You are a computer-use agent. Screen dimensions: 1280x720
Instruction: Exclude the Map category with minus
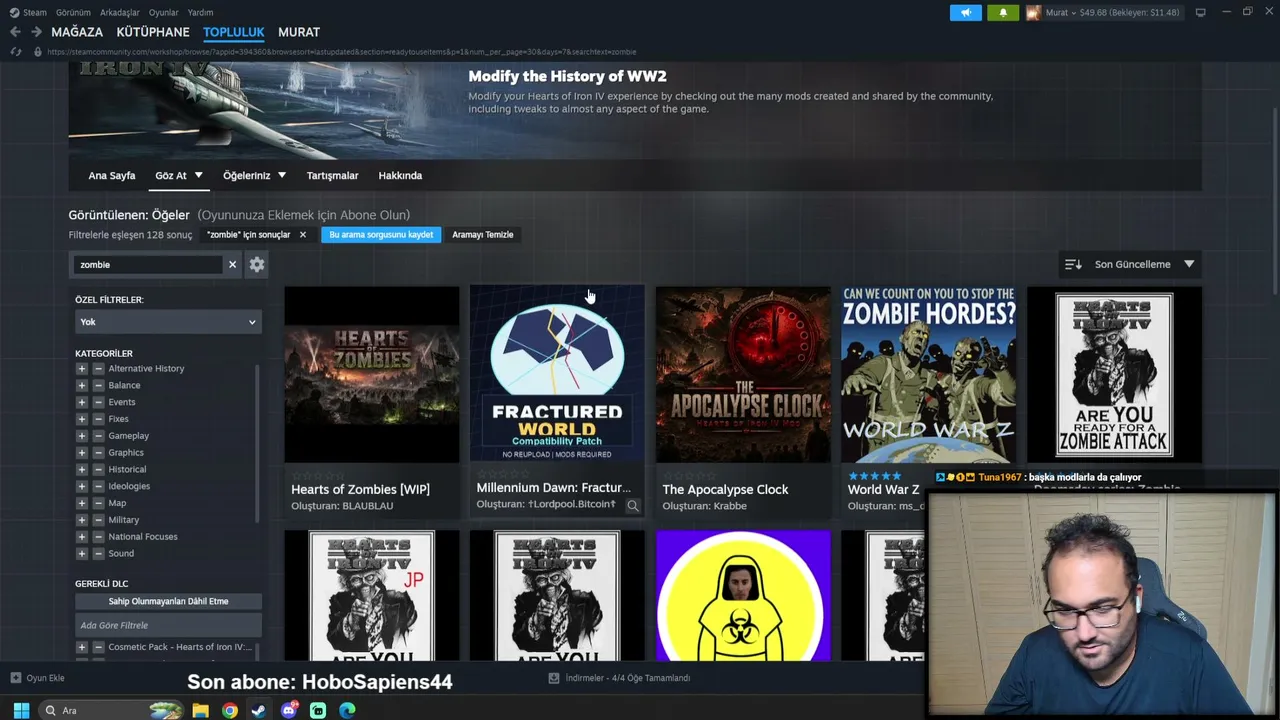pyautogui.click(x=98, y=503)
